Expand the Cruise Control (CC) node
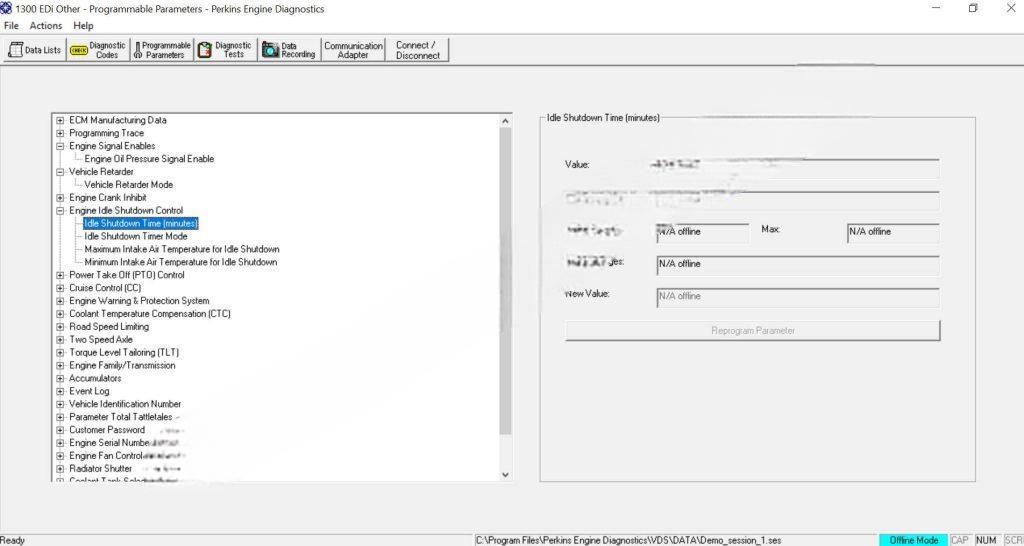The image size is (1024, 546). pos(61,288)
